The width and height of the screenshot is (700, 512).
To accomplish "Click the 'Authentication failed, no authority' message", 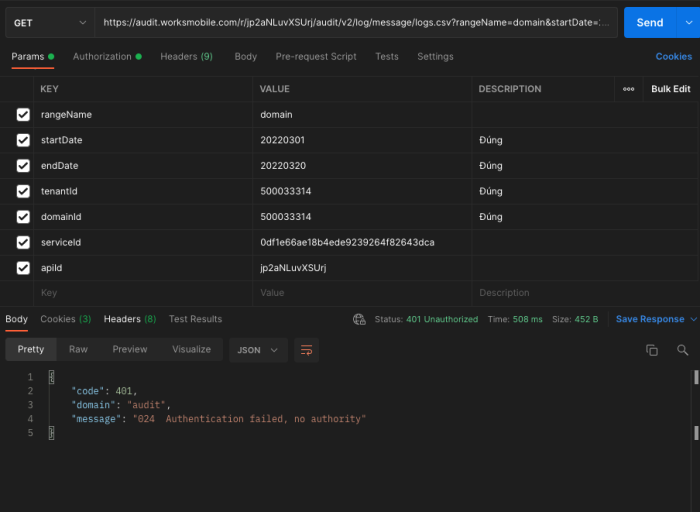I will [265, 419].
